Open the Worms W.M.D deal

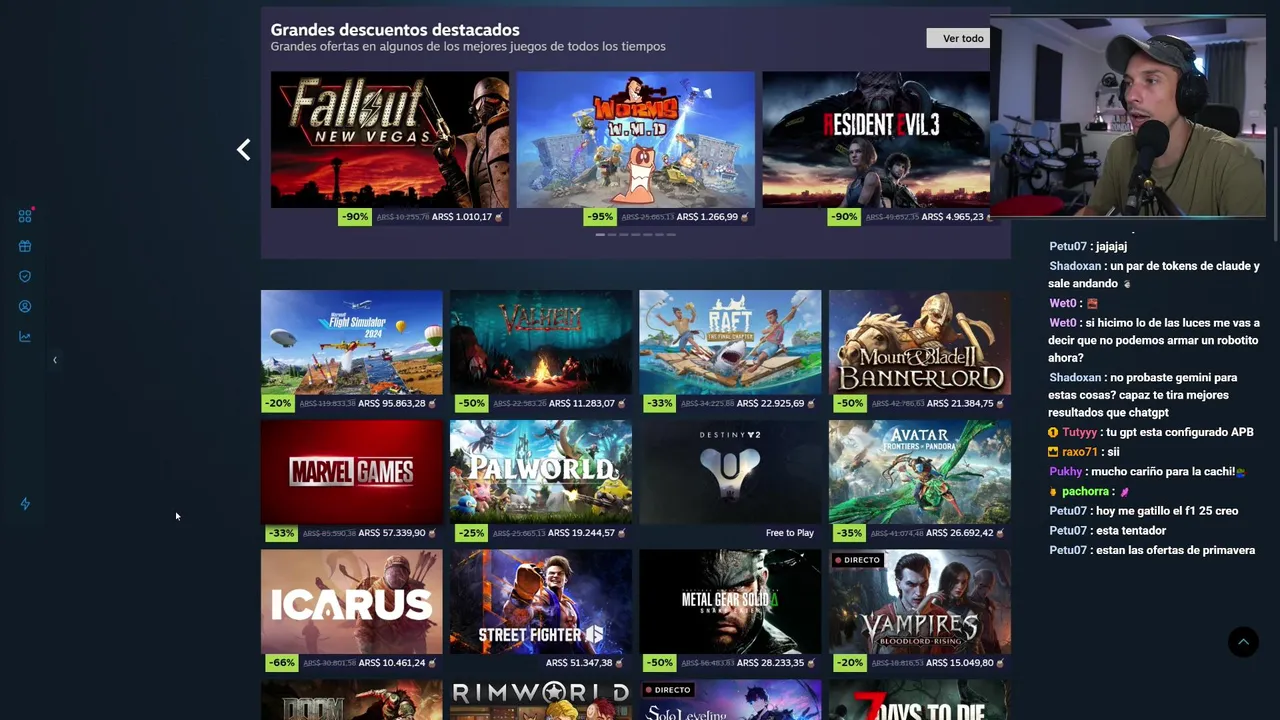click(x=635, y=148)
